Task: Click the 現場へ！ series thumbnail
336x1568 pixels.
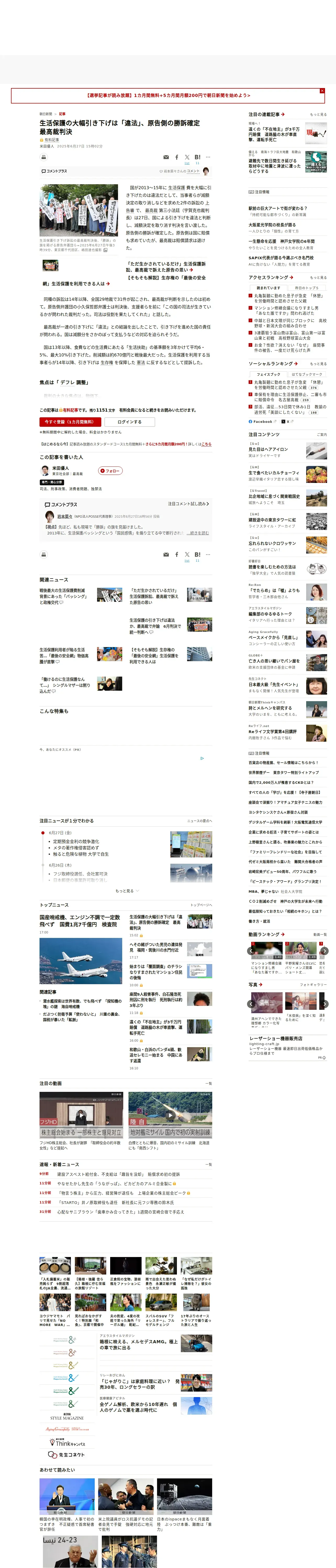Action: pyautogui.click(x=316, y=133)
